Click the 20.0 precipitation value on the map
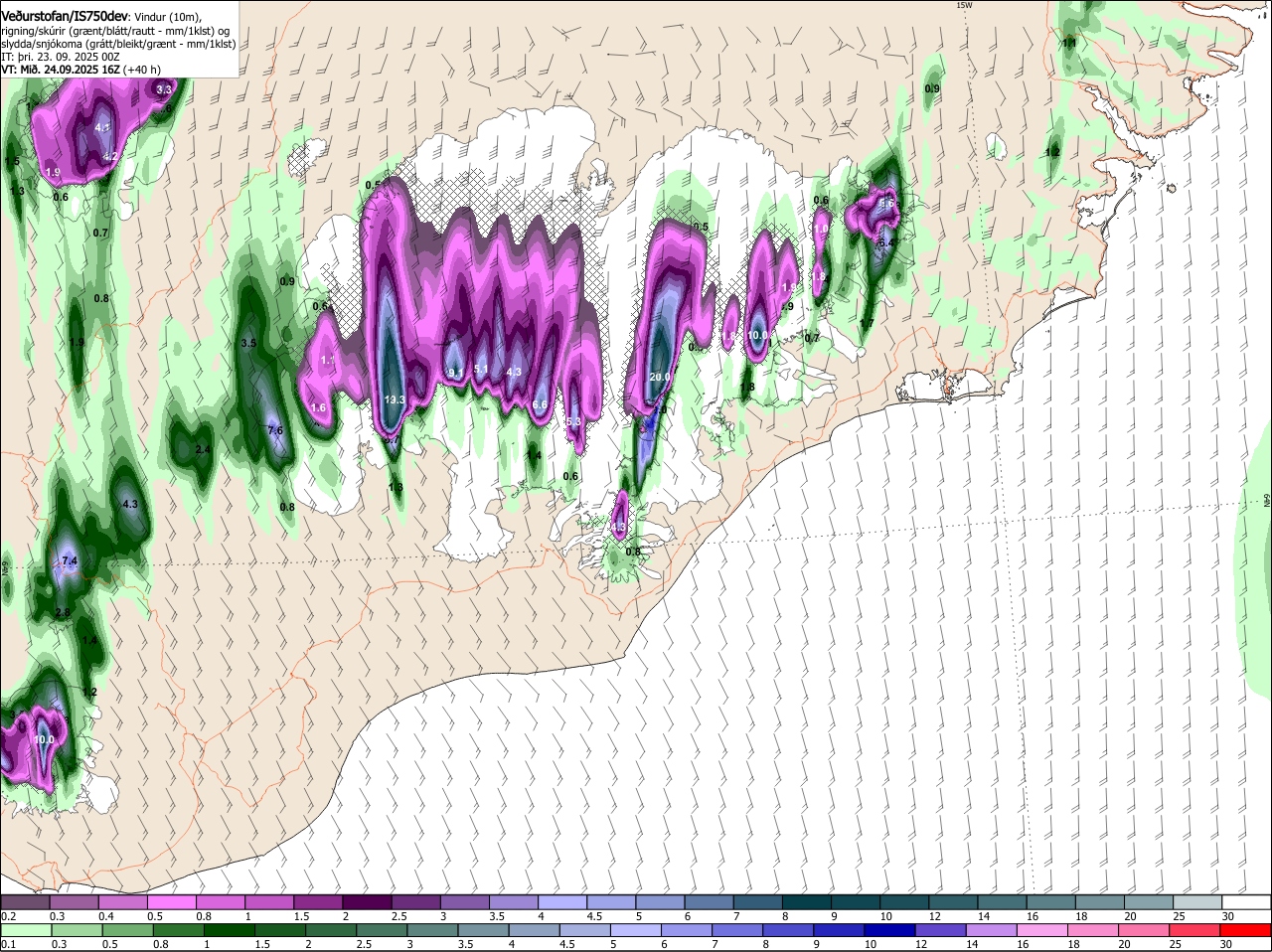The width and height of the screenshot is (1272, 952). [660, 378]
